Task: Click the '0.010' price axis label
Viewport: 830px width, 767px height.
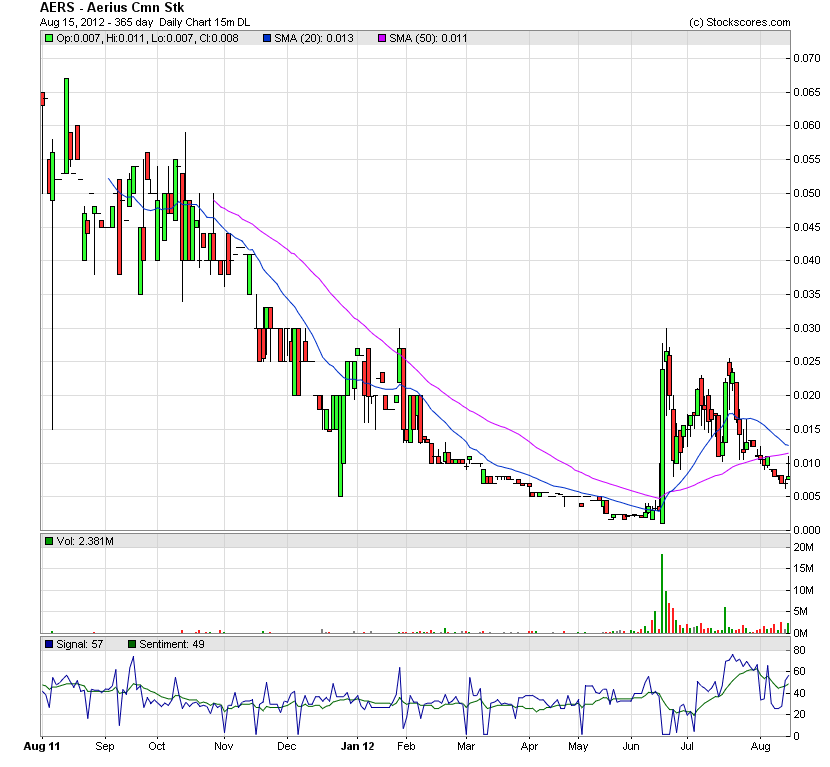Action: 807,463
